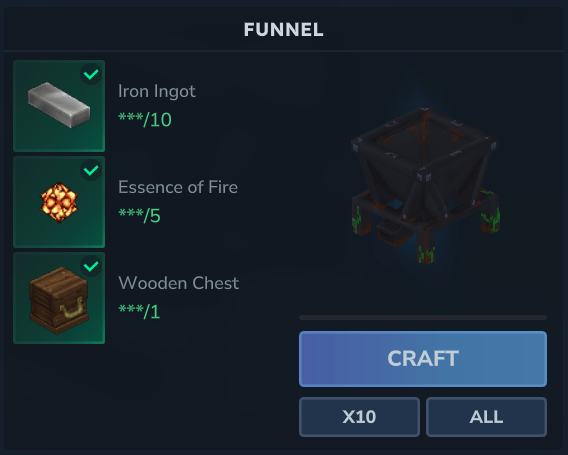Click the crafting progress bar

tap(423, 318)
